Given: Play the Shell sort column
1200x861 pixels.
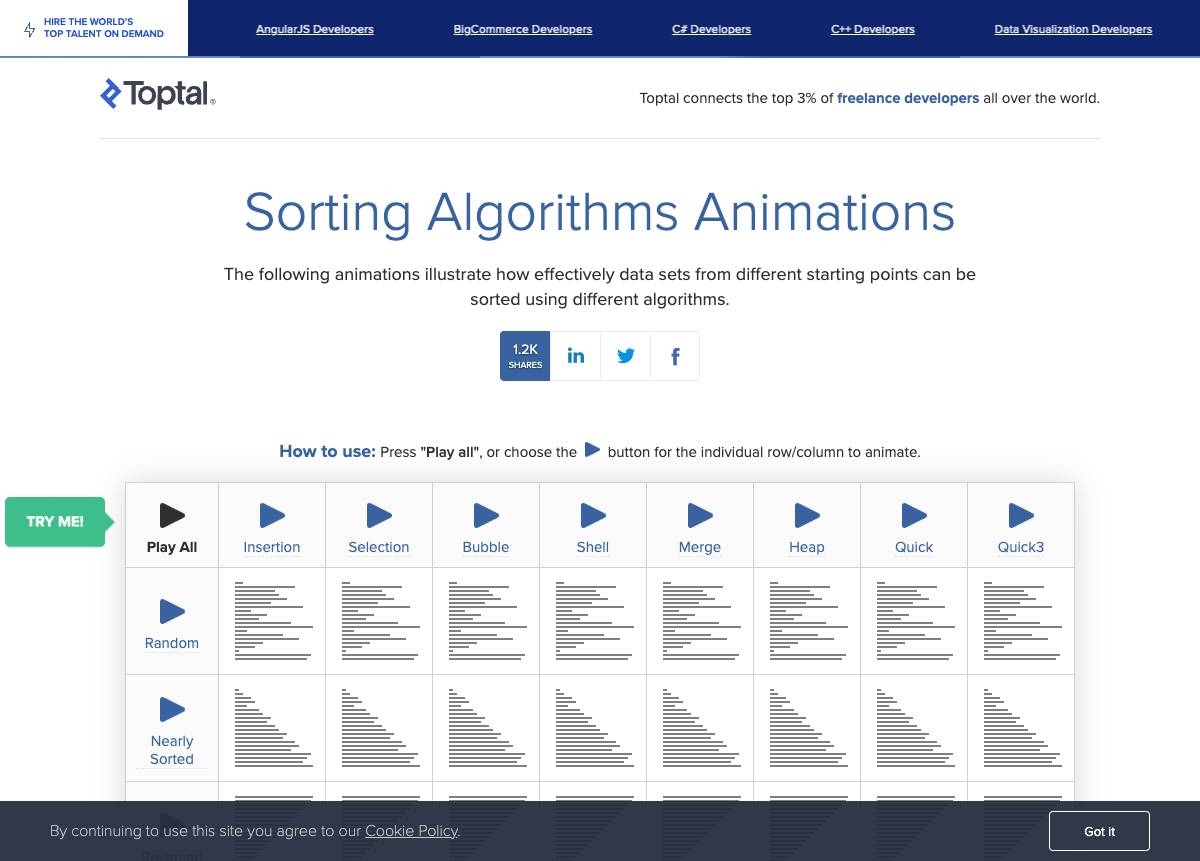Looking at the screenshot, I should (x=593, y=517).
